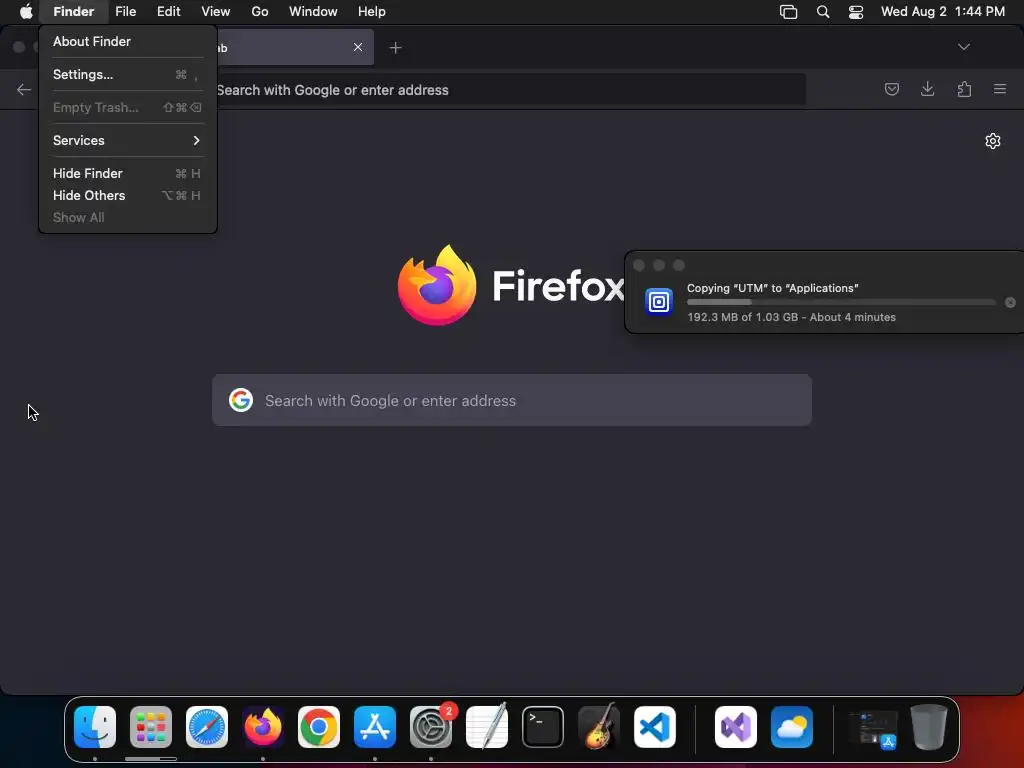
Task: Open Terminal from the Dock
Action: [543, 727]
